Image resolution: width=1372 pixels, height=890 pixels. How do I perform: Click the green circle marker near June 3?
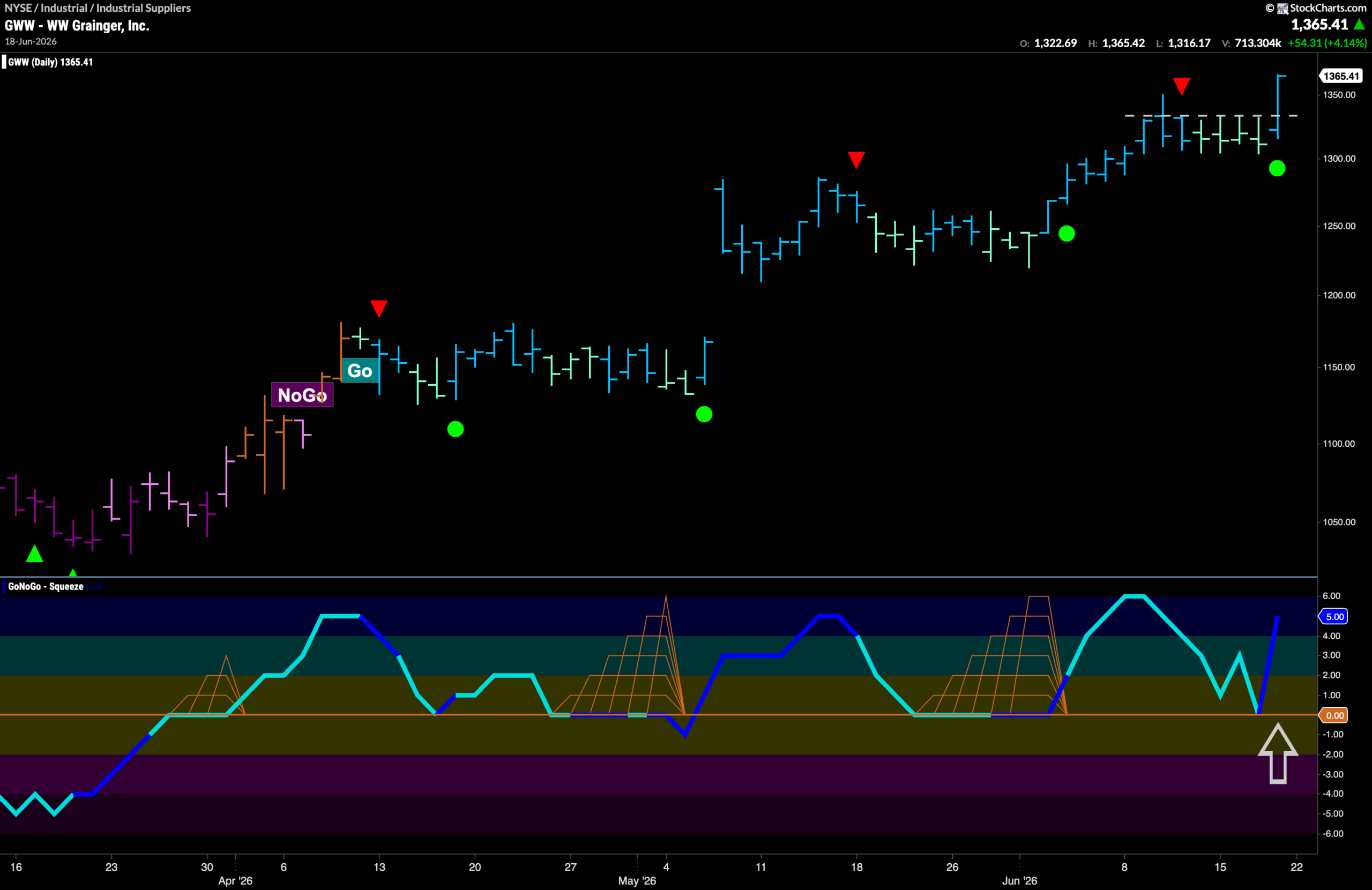pos(1067,234)
